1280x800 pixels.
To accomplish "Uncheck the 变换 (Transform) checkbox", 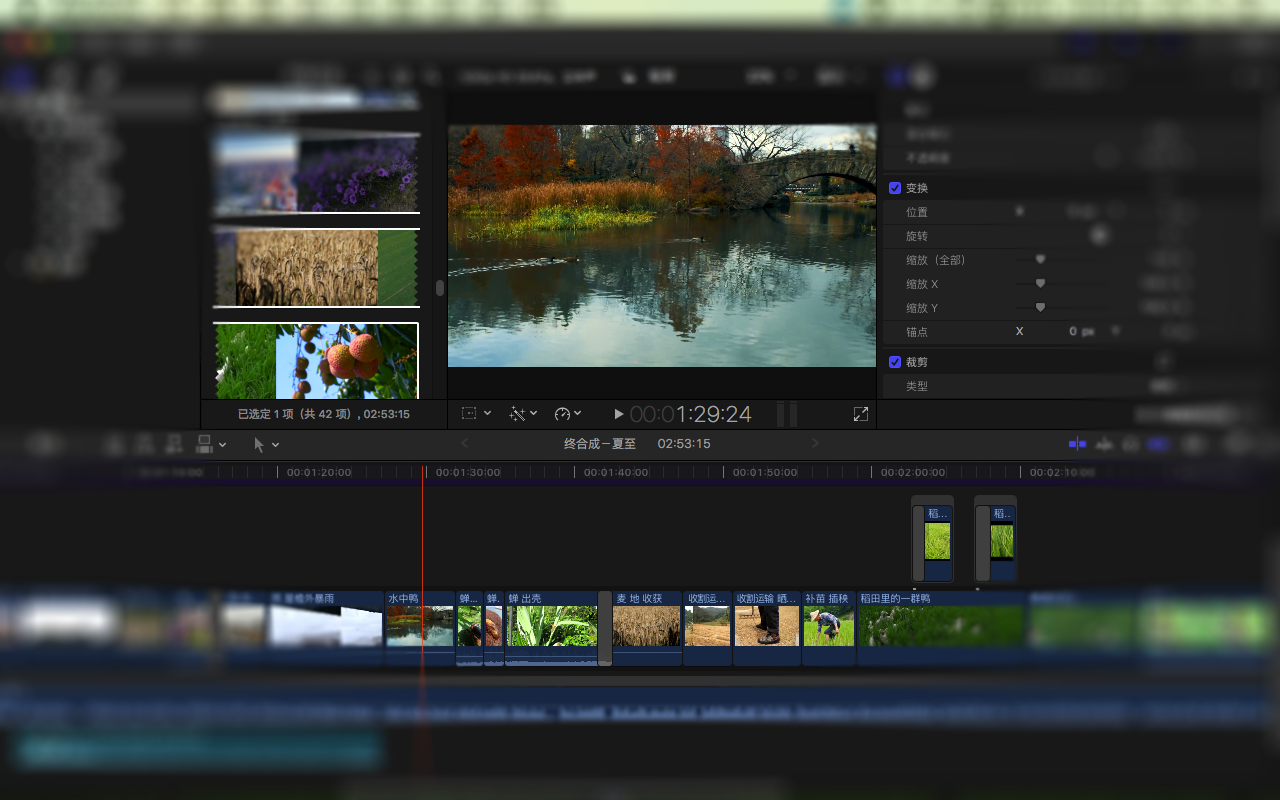I will tap(895, 188).
